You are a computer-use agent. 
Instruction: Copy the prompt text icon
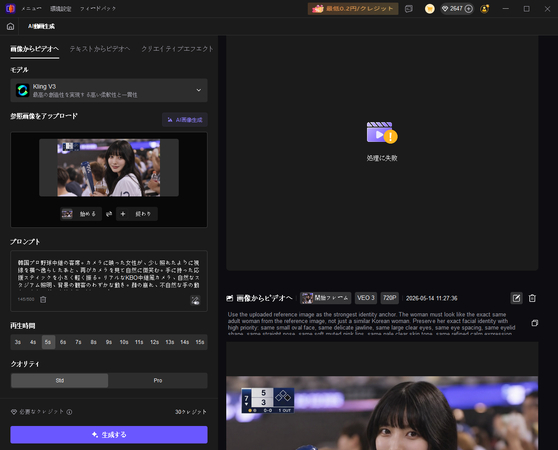(x=535, y=323)
